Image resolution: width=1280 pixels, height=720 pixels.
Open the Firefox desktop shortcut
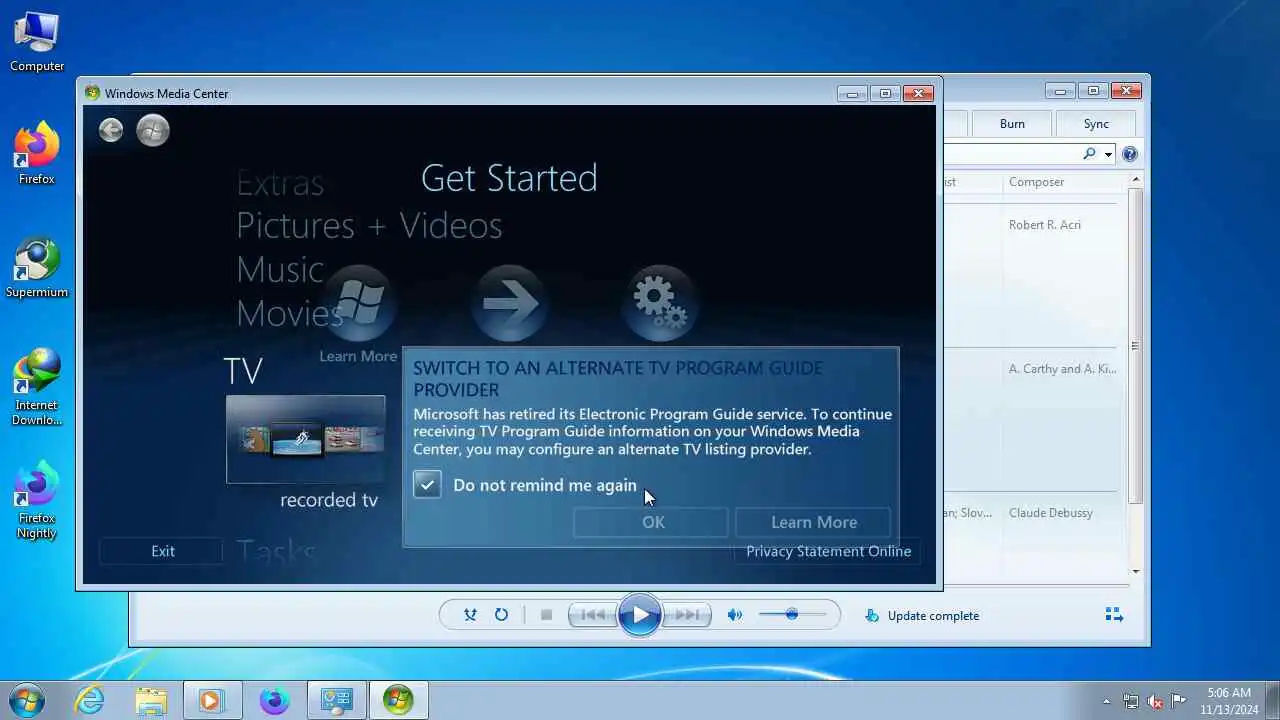[x=37, y=153]
